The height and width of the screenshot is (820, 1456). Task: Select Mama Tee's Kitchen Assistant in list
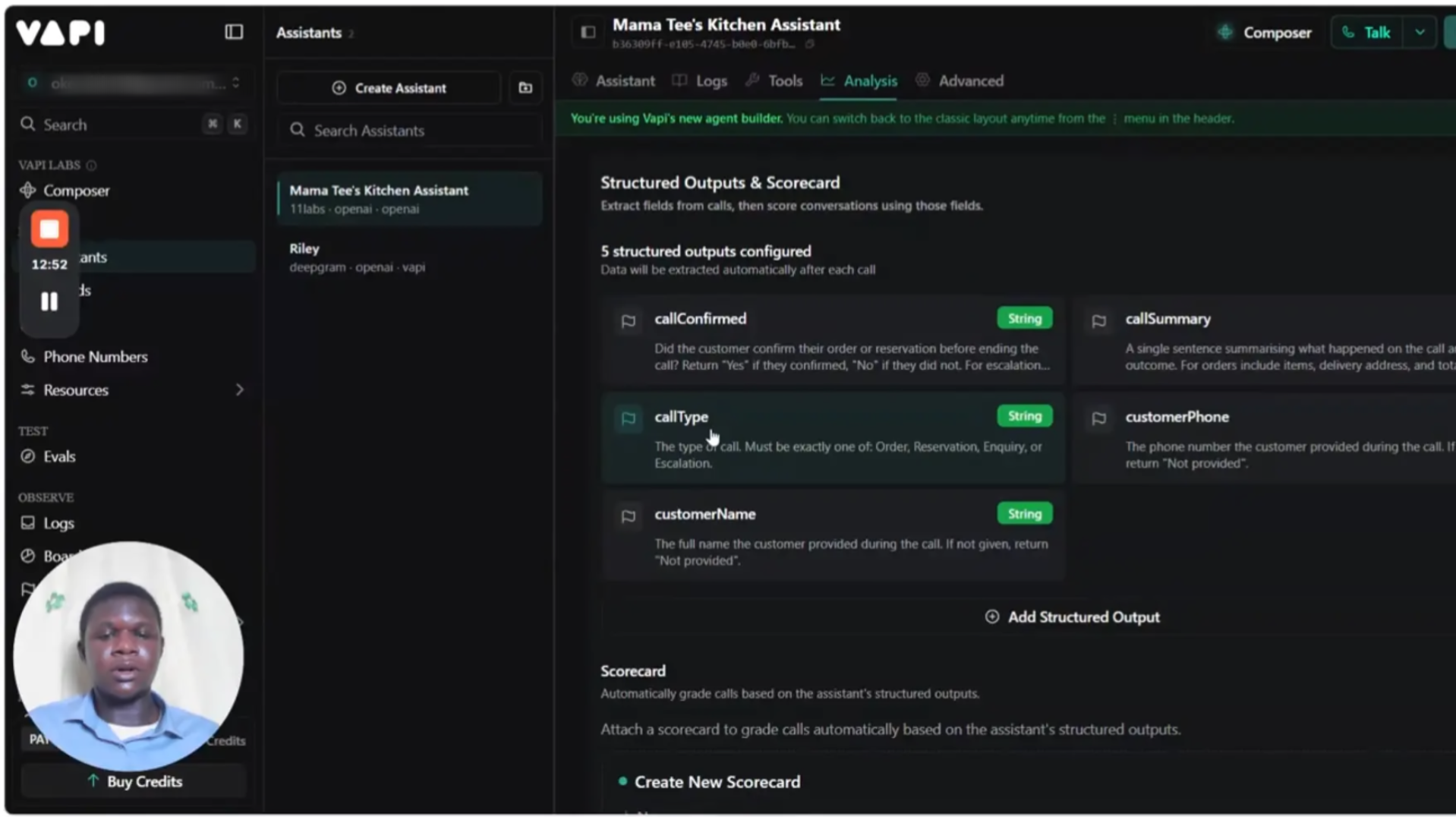(410, 199)
